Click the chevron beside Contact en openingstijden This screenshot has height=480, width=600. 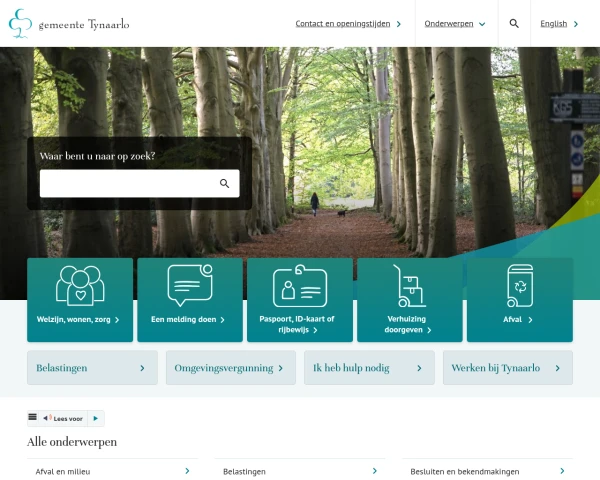pyautogui.click(x=399, y=24)
